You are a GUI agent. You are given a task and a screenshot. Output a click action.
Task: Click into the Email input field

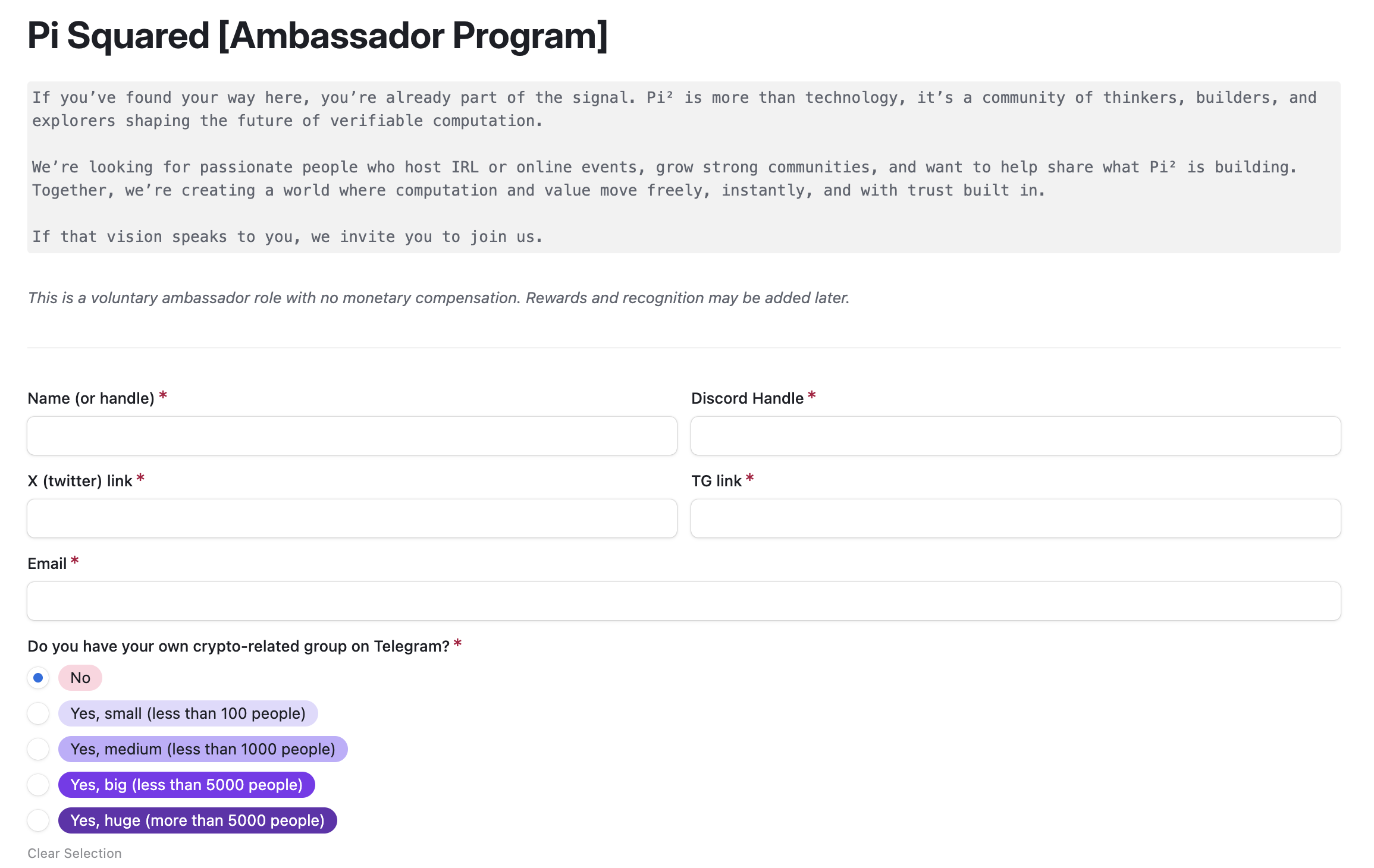(683, 601)
